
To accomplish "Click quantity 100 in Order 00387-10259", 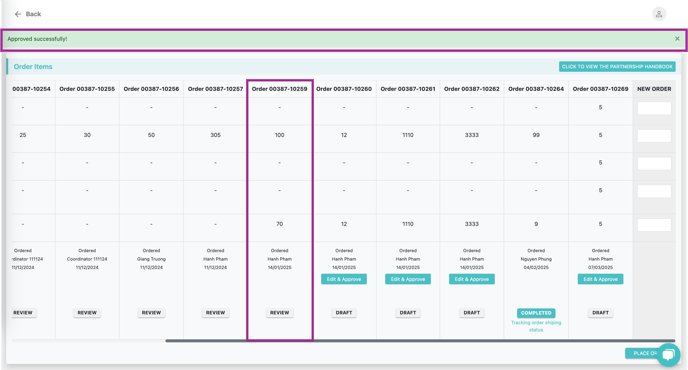I will point(280,135).
